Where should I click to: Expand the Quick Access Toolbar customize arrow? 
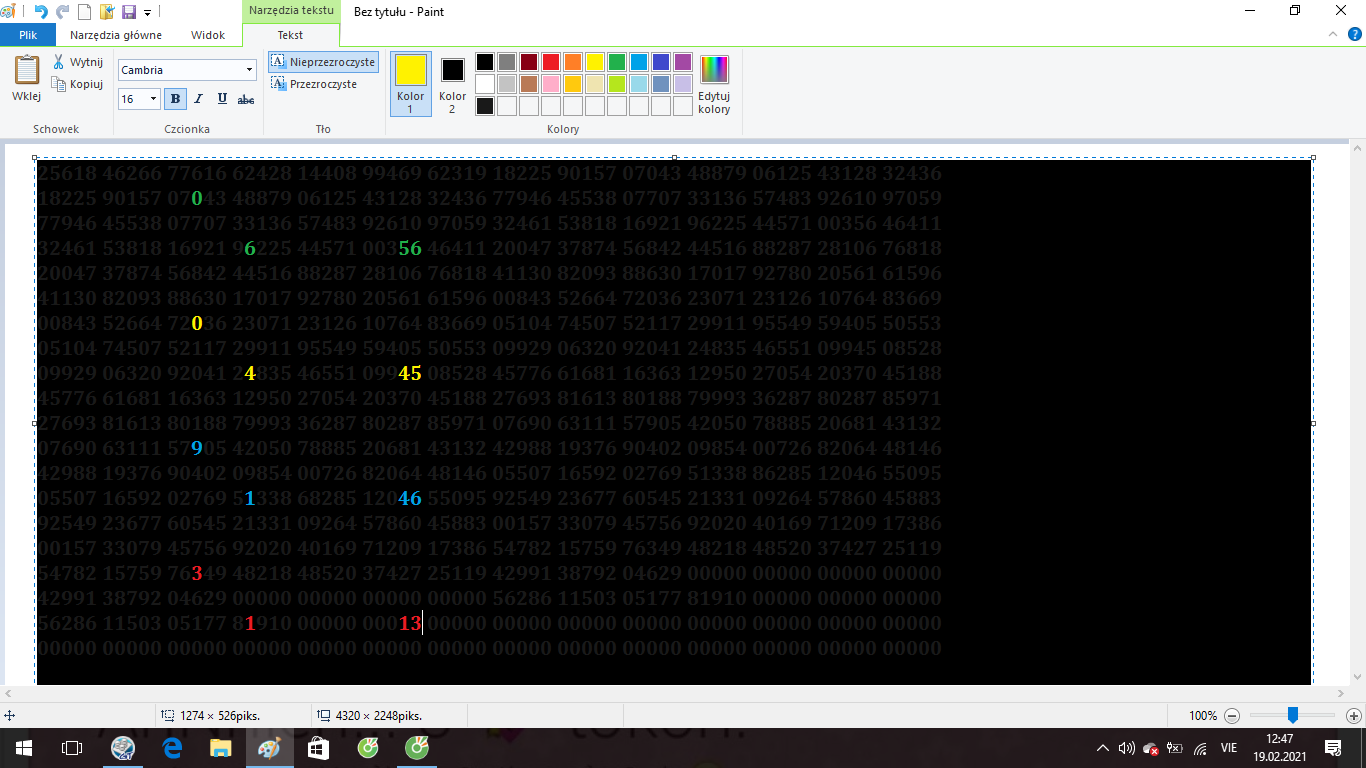pyautogui.click(x=148, y=13)
